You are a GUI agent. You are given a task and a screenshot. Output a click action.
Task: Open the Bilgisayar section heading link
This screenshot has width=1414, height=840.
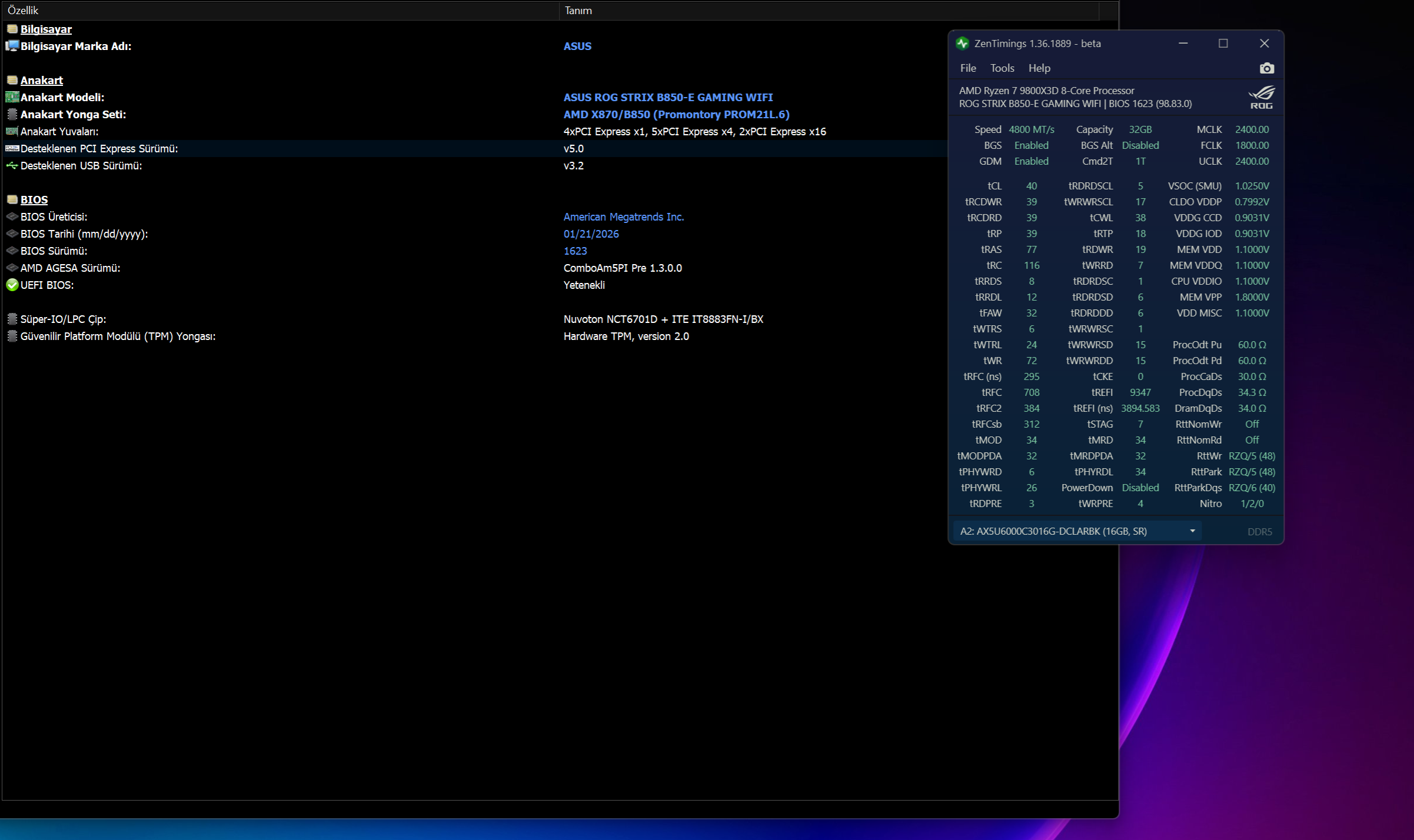point(46,29)
